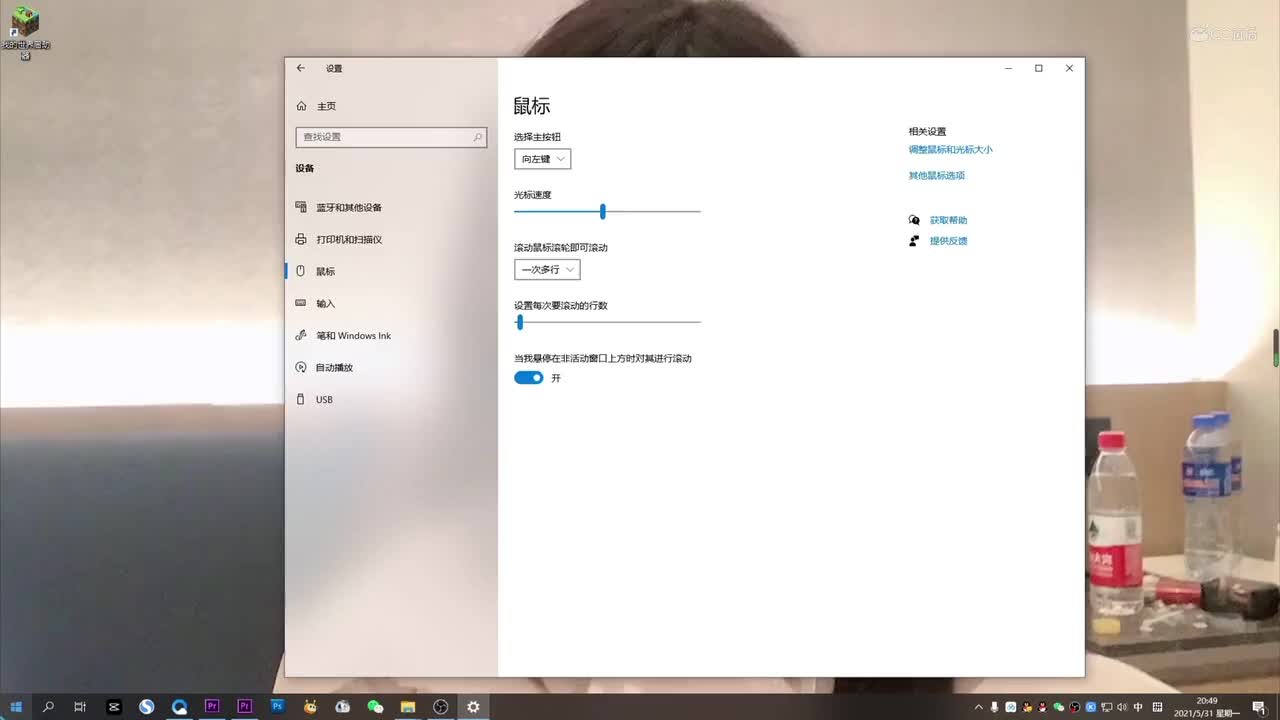Open Additional mouse options link
The width and height of the screenshot is (1280, 720).
click(x=938, y=175)
